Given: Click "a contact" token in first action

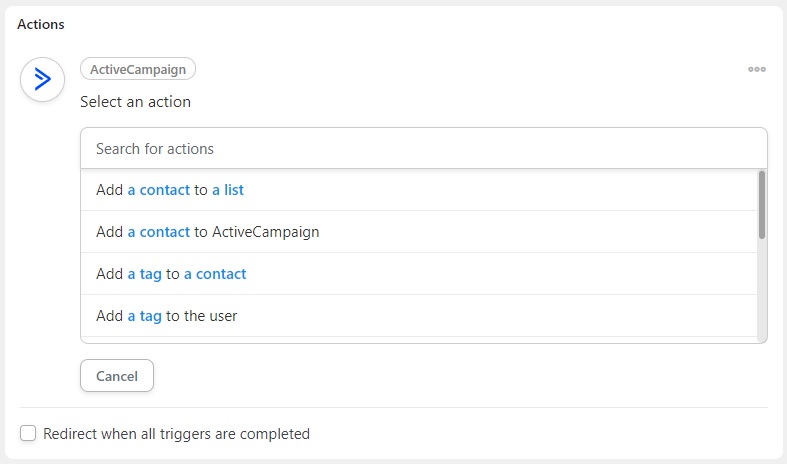Looking at the screenshot, I should click(x=159, y=190).
